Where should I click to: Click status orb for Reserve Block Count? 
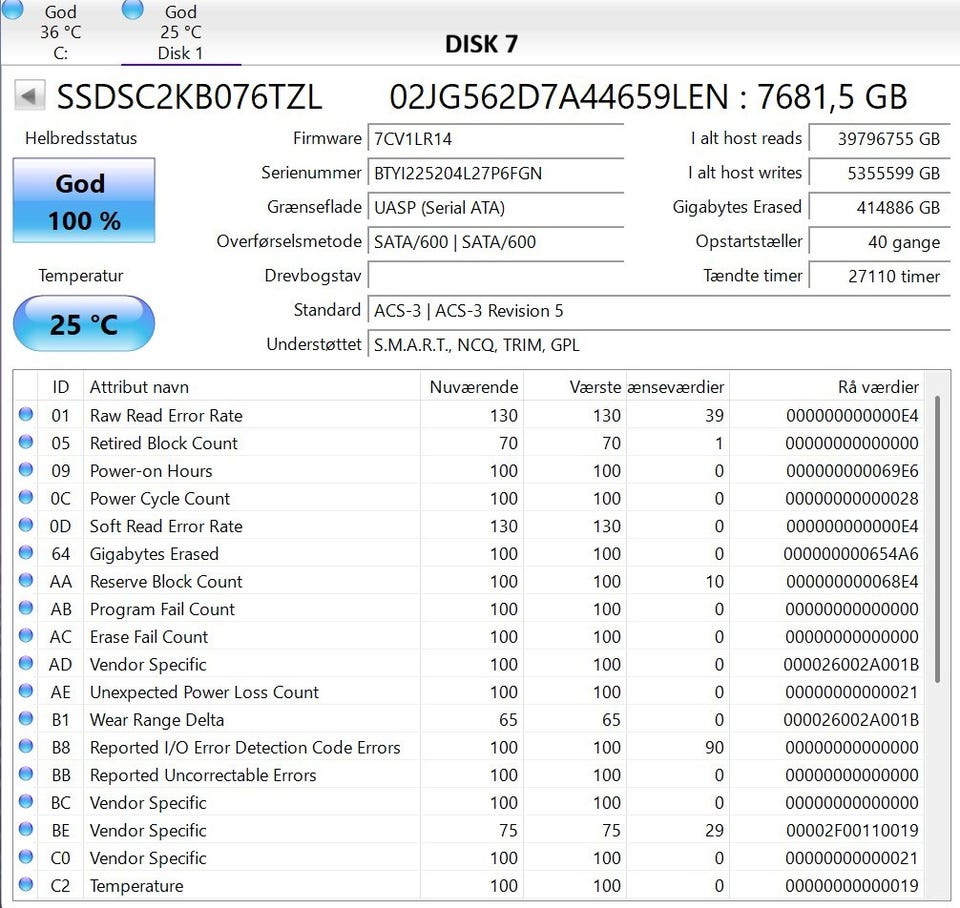coord(26,580)
